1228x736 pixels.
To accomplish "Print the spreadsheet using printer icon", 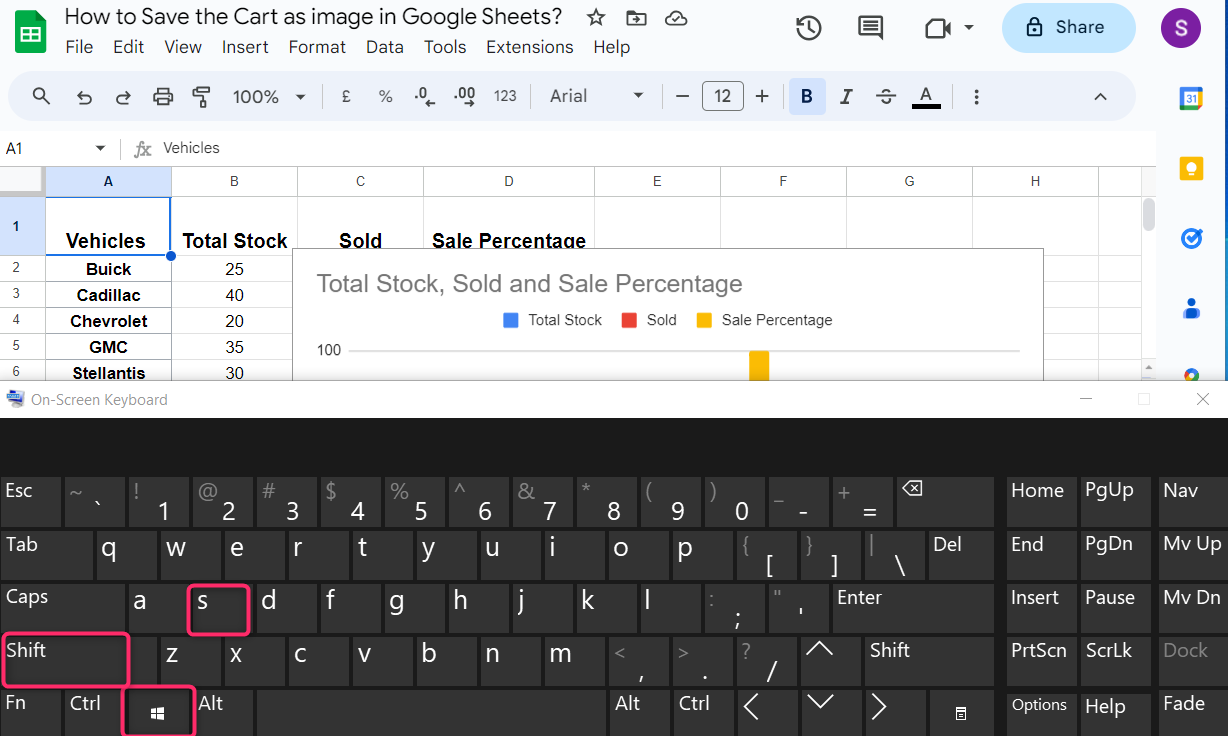I will point(163,97).
